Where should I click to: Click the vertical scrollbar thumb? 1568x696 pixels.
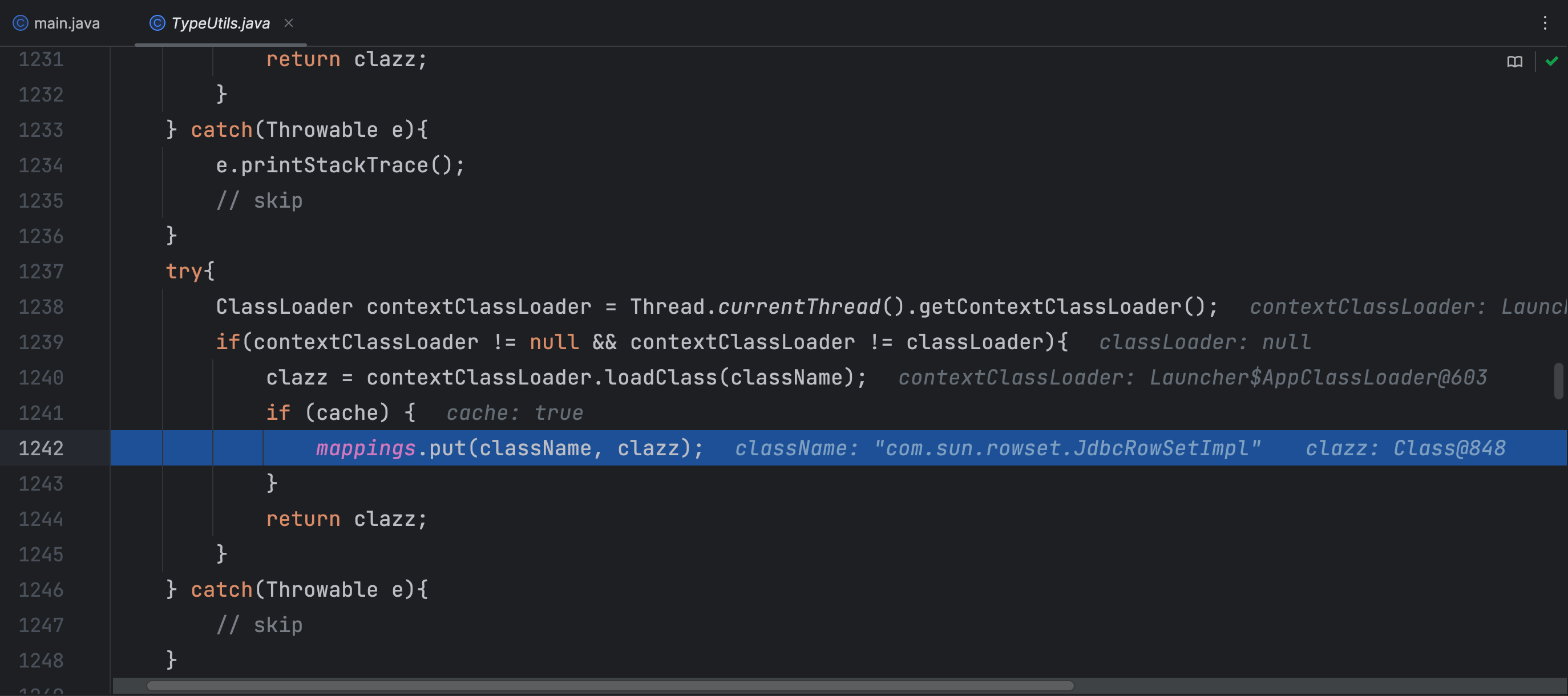click(x=1558, y=381)
